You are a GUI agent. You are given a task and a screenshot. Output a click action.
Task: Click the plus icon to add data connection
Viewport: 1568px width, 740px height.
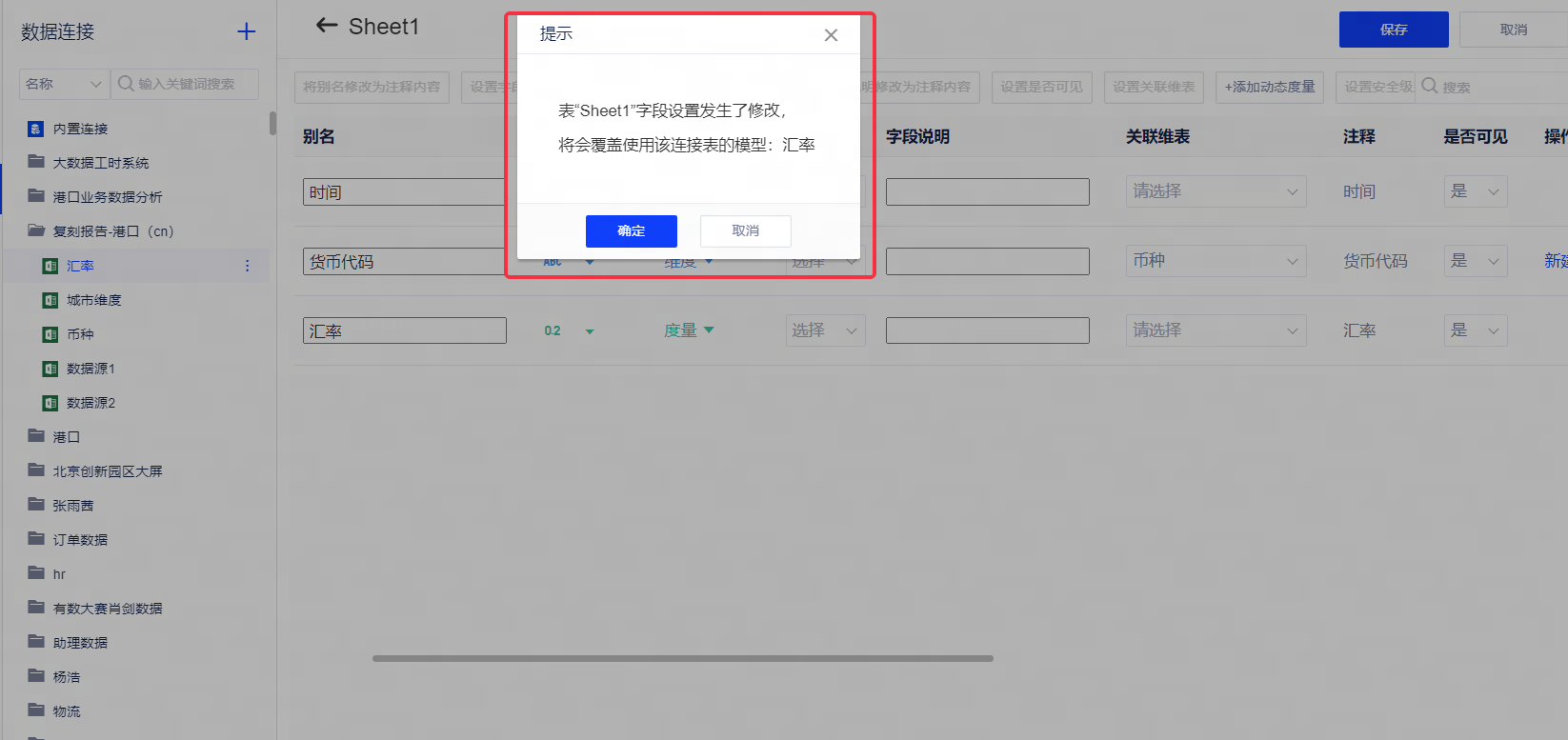[246, 31]
